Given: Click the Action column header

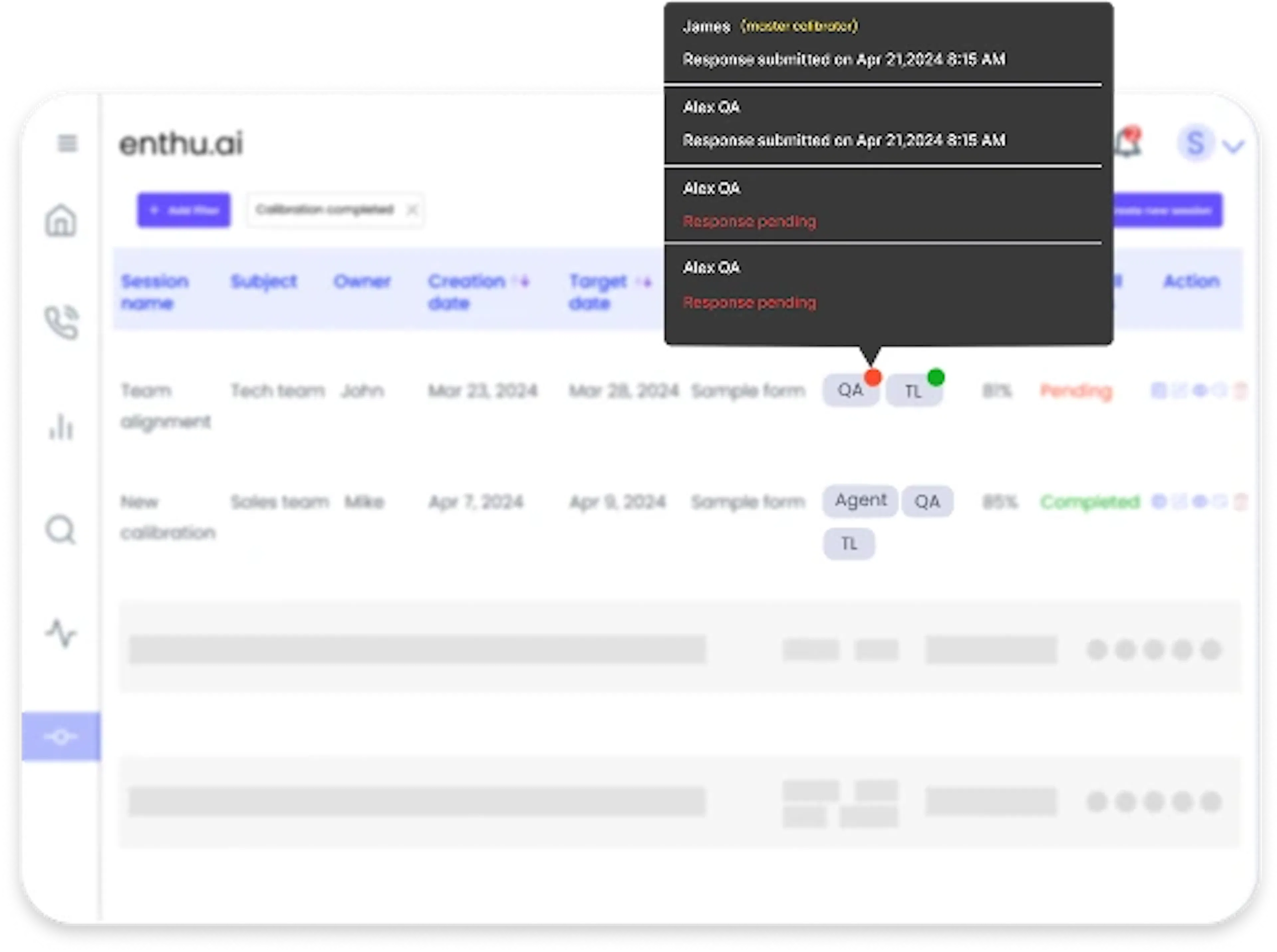Looking at the screenshot, I should point(1191,281).
